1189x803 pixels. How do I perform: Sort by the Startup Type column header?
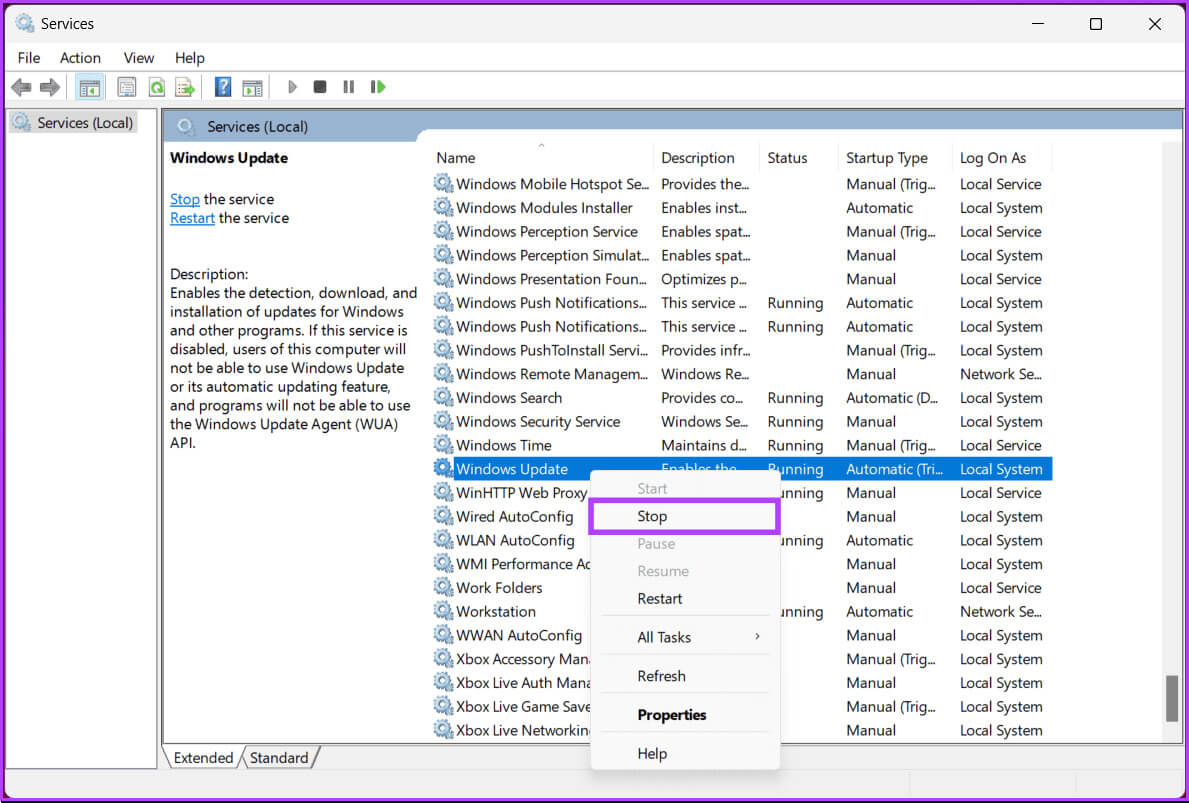click(x=895, y=158)
